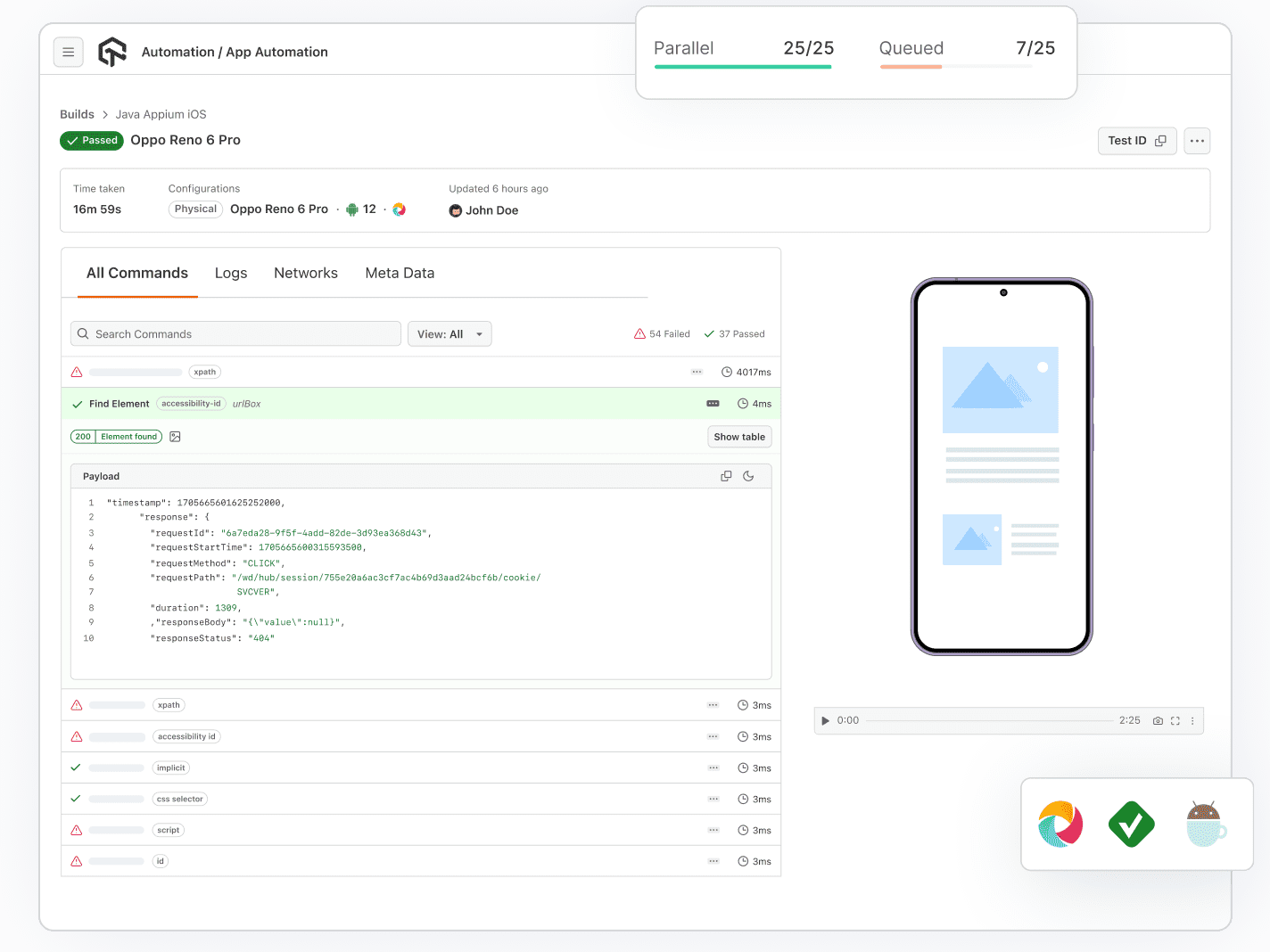
Task: Expand the Find Element command options
Action: click(712, 403)
